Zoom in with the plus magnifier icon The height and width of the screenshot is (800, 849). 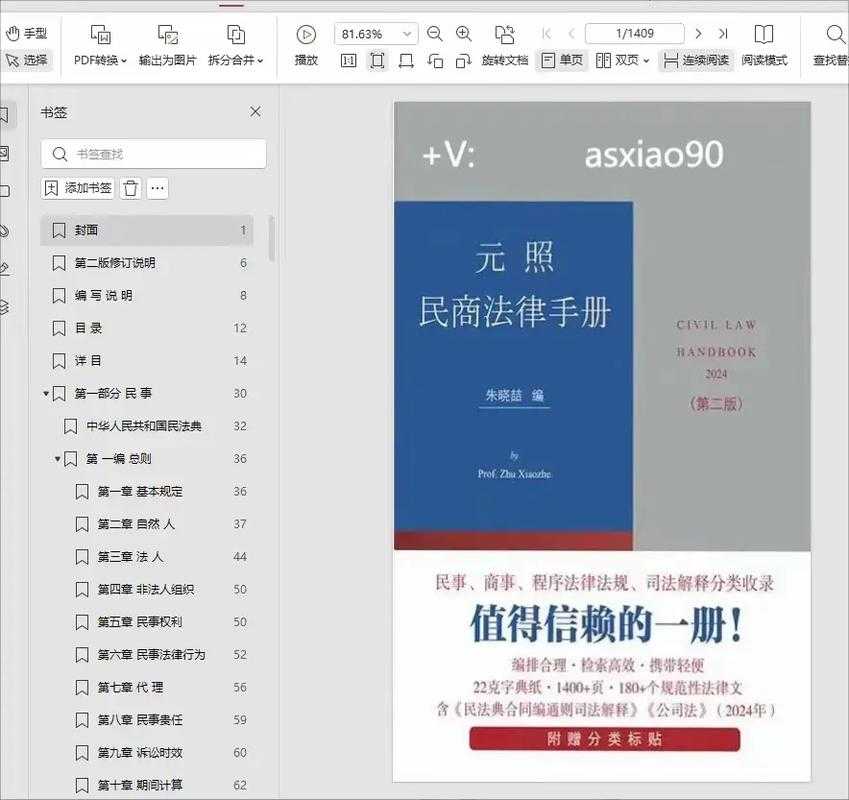click(463, 33)
